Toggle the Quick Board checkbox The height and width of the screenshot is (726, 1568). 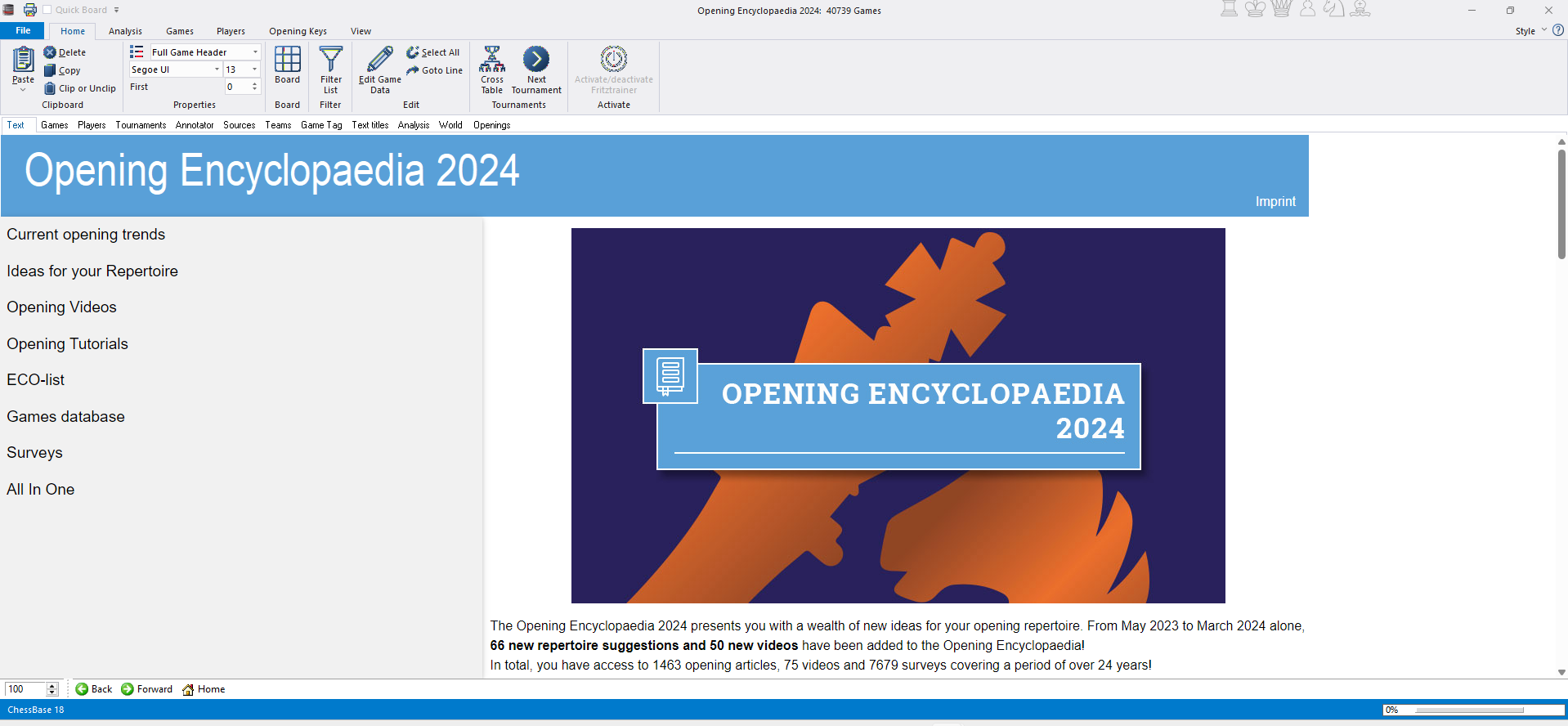tap(47, 10)
